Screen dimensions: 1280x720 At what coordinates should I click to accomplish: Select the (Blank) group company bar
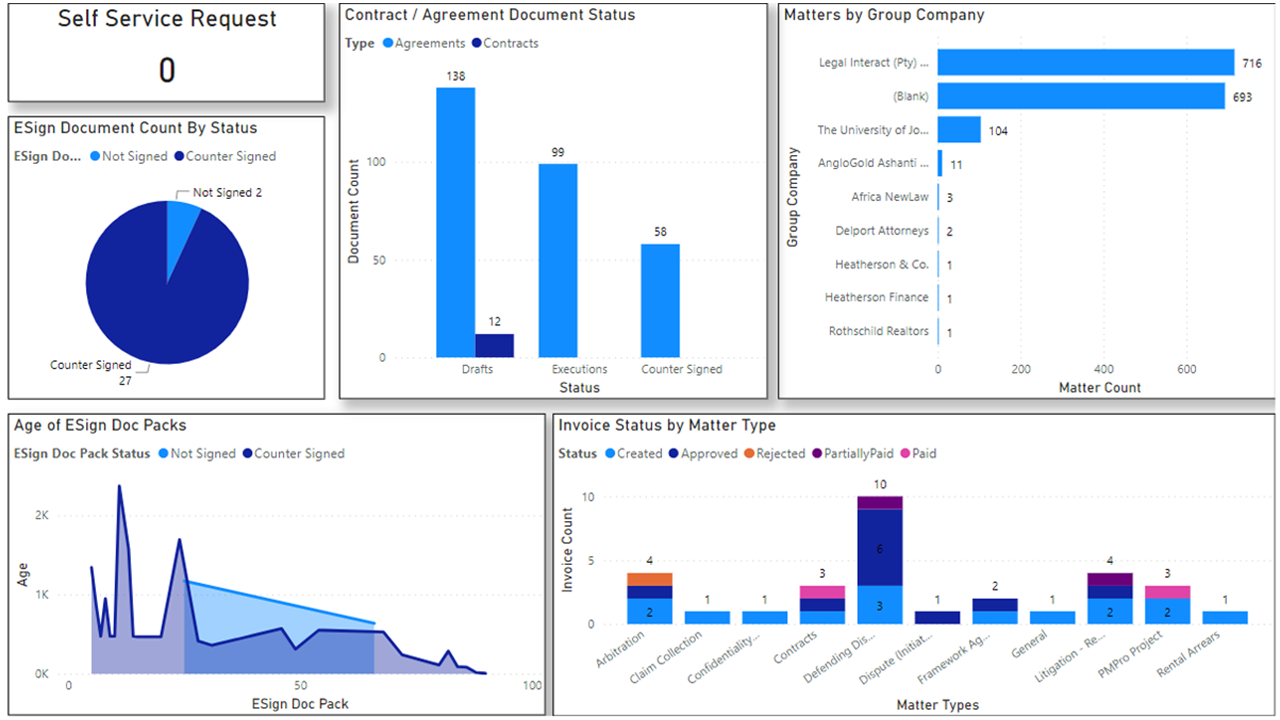tap(1081, 96)
